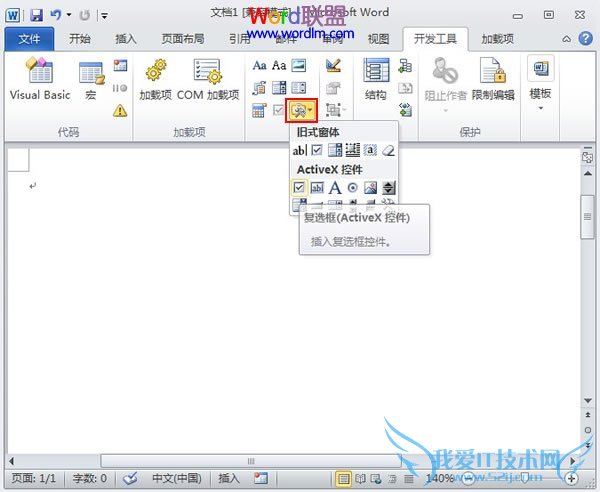Insert ActiveX spin button control
Viewport: 600px width, 492px height.
tap(388, 188)
